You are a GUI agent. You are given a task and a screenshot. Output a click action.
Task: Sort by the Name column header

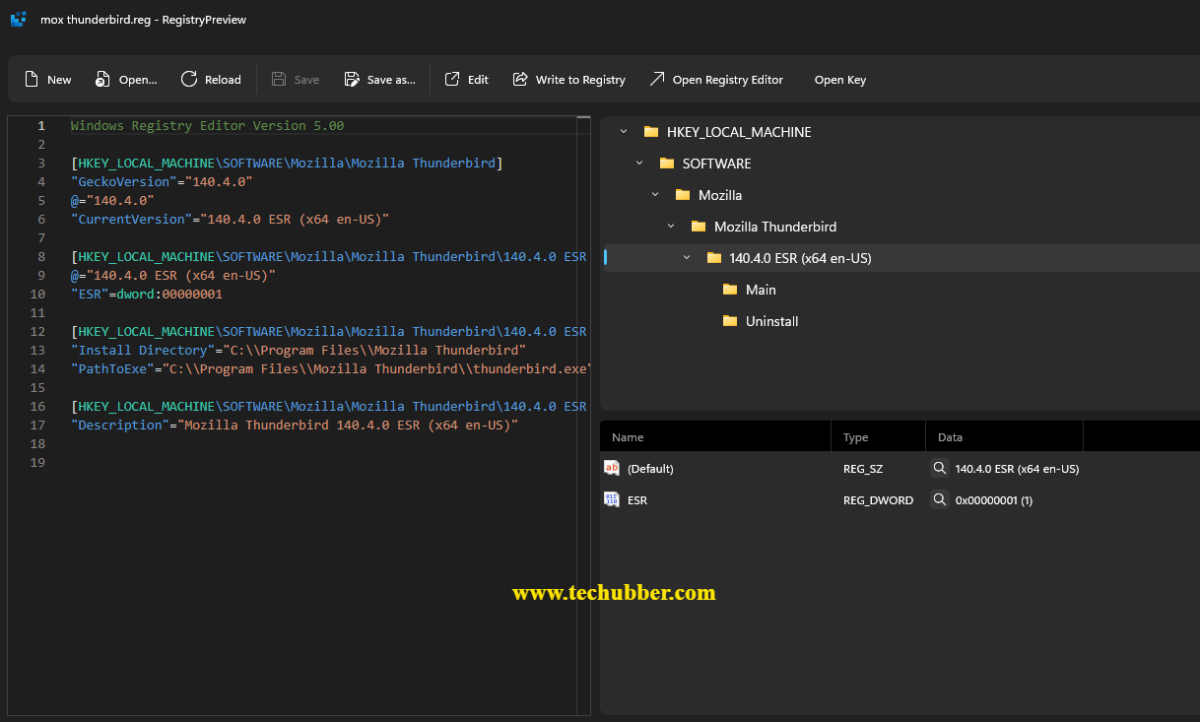(715, 437)
